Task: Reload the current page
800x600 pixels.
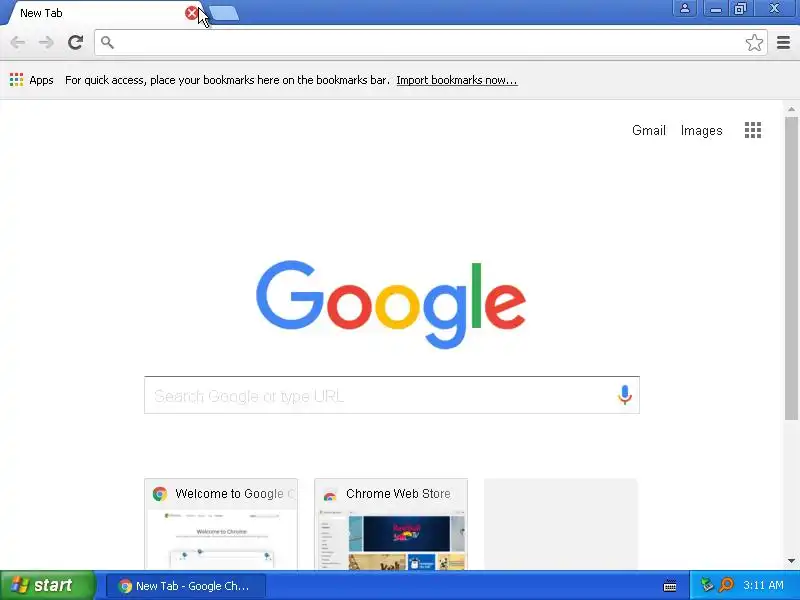Action: pos(76,42)
